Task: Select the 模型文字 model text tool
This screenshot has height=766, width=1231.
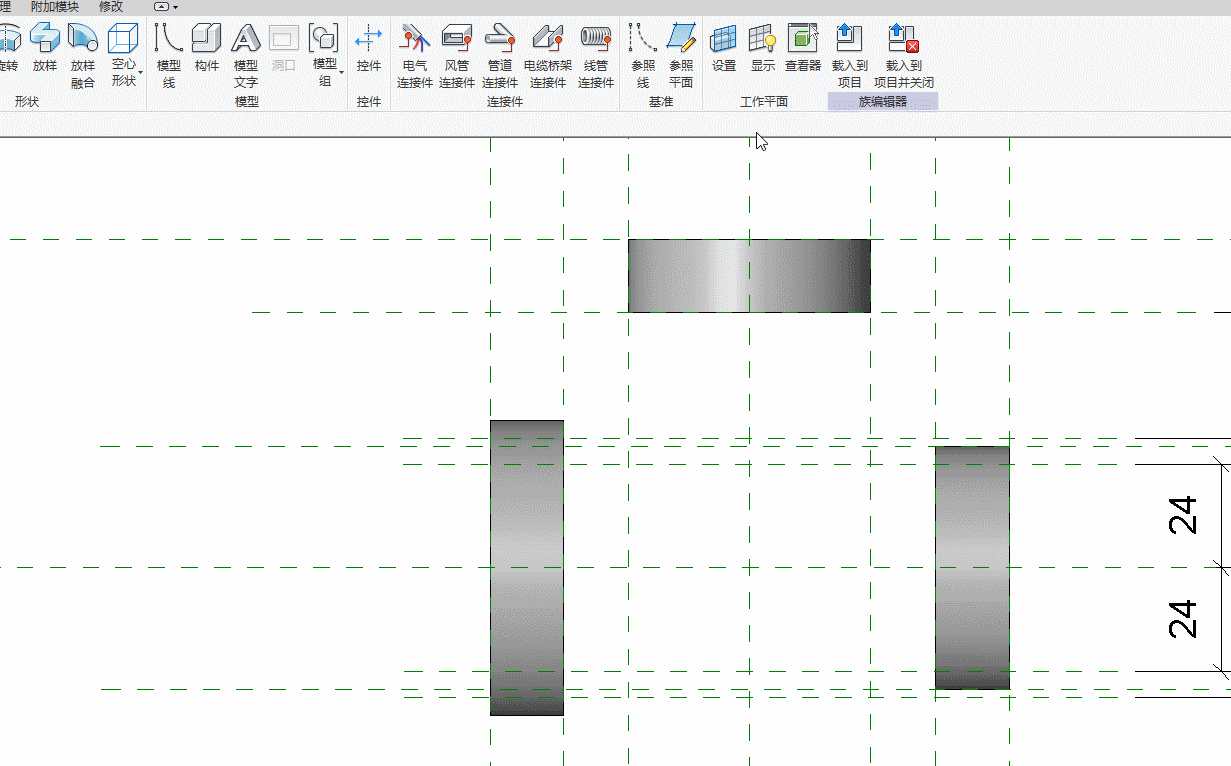Action: tap(246, 56)
